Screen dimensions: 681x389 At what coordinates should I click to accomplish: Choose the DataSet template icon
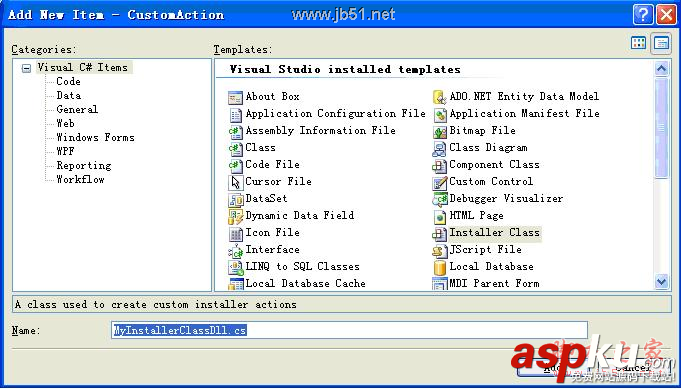[235, 199]
